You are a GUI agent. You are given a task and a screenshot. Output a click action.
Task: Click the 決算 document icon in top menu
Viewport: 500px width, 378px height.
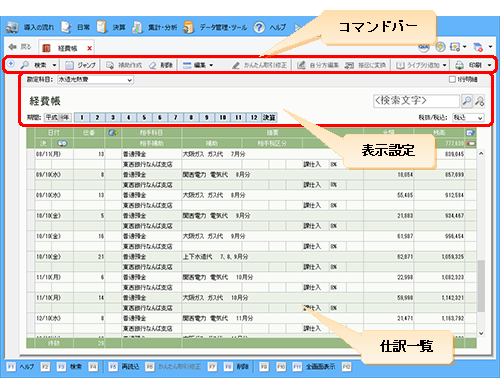[102, 27]
